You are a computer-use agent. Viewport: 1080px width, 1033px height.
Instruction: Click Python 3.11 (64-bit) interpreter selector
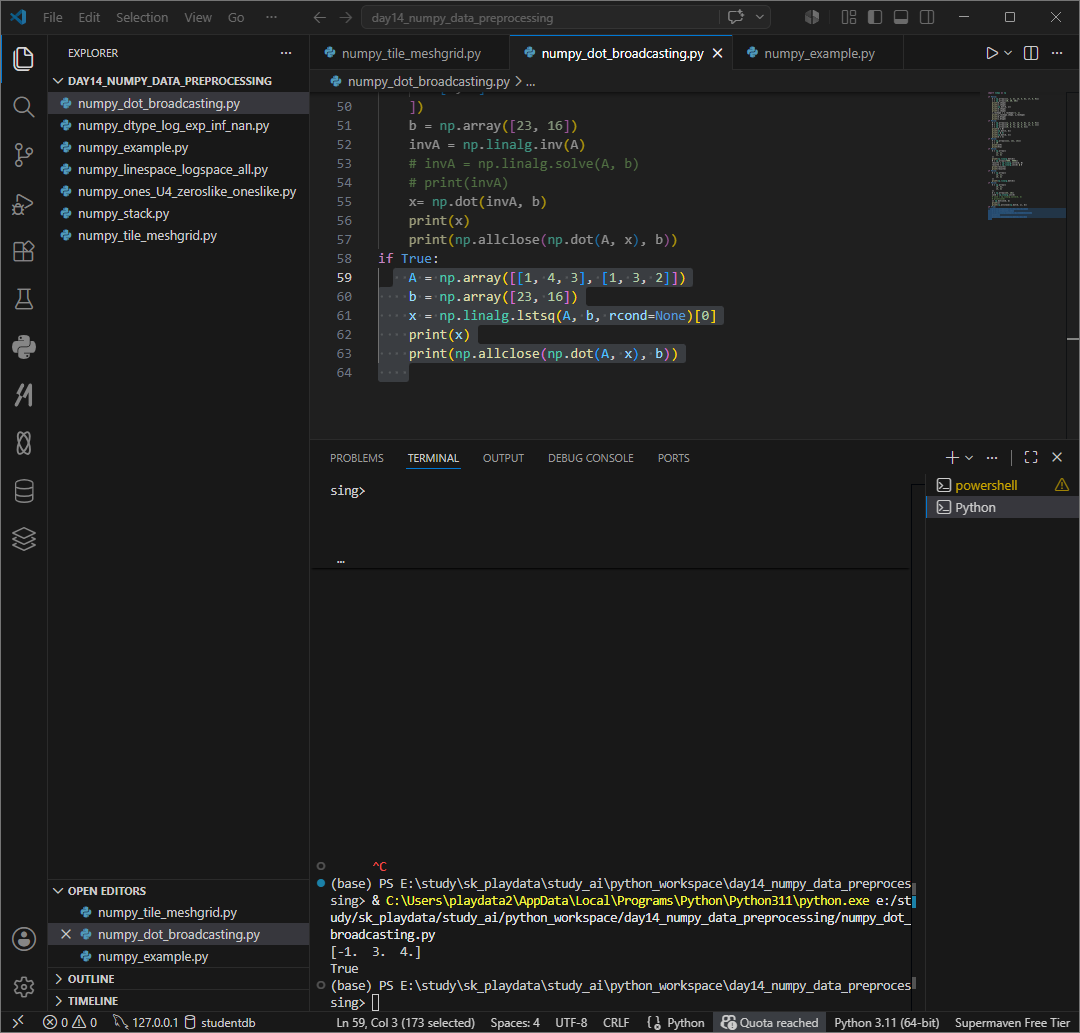[886, 1023]
